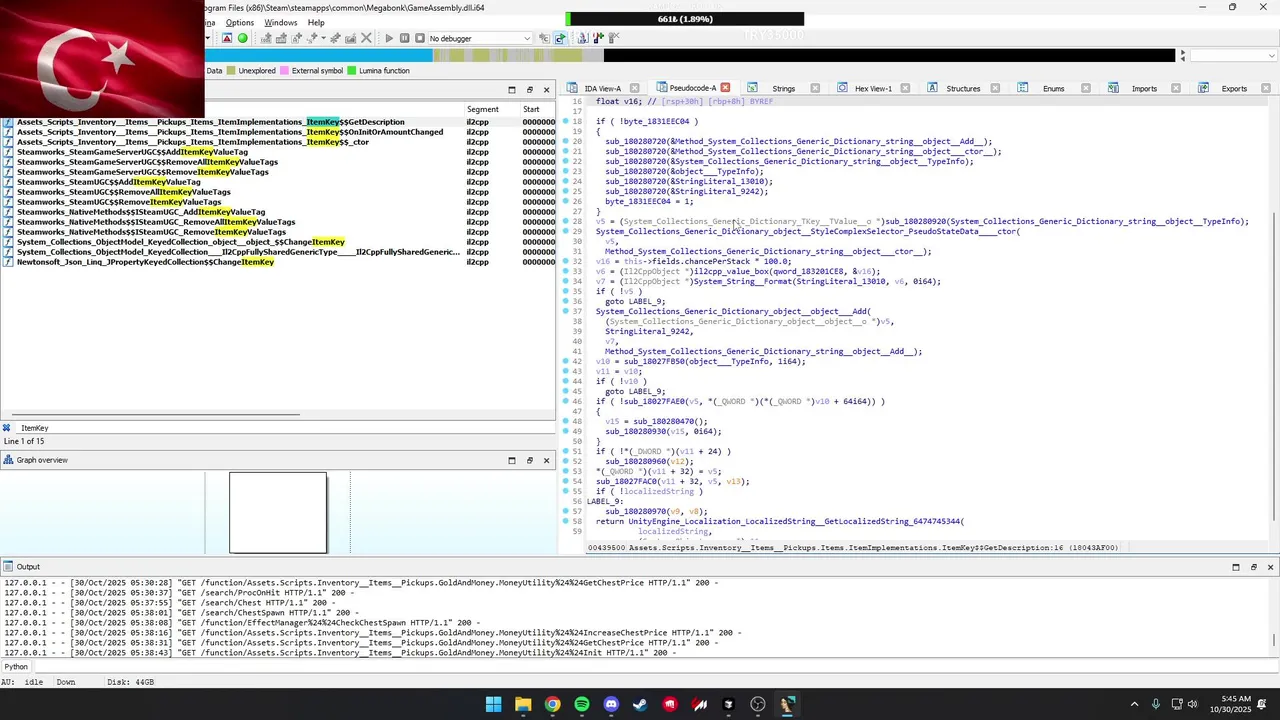Click the highlighted refresh toolbar icon

tap(560, 38)
